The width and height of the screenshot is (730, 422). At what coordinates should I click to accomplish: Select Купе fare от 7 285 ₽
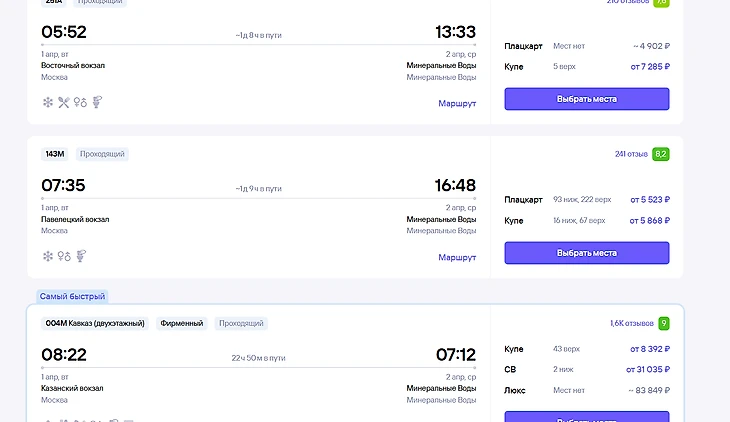(649, 66)
